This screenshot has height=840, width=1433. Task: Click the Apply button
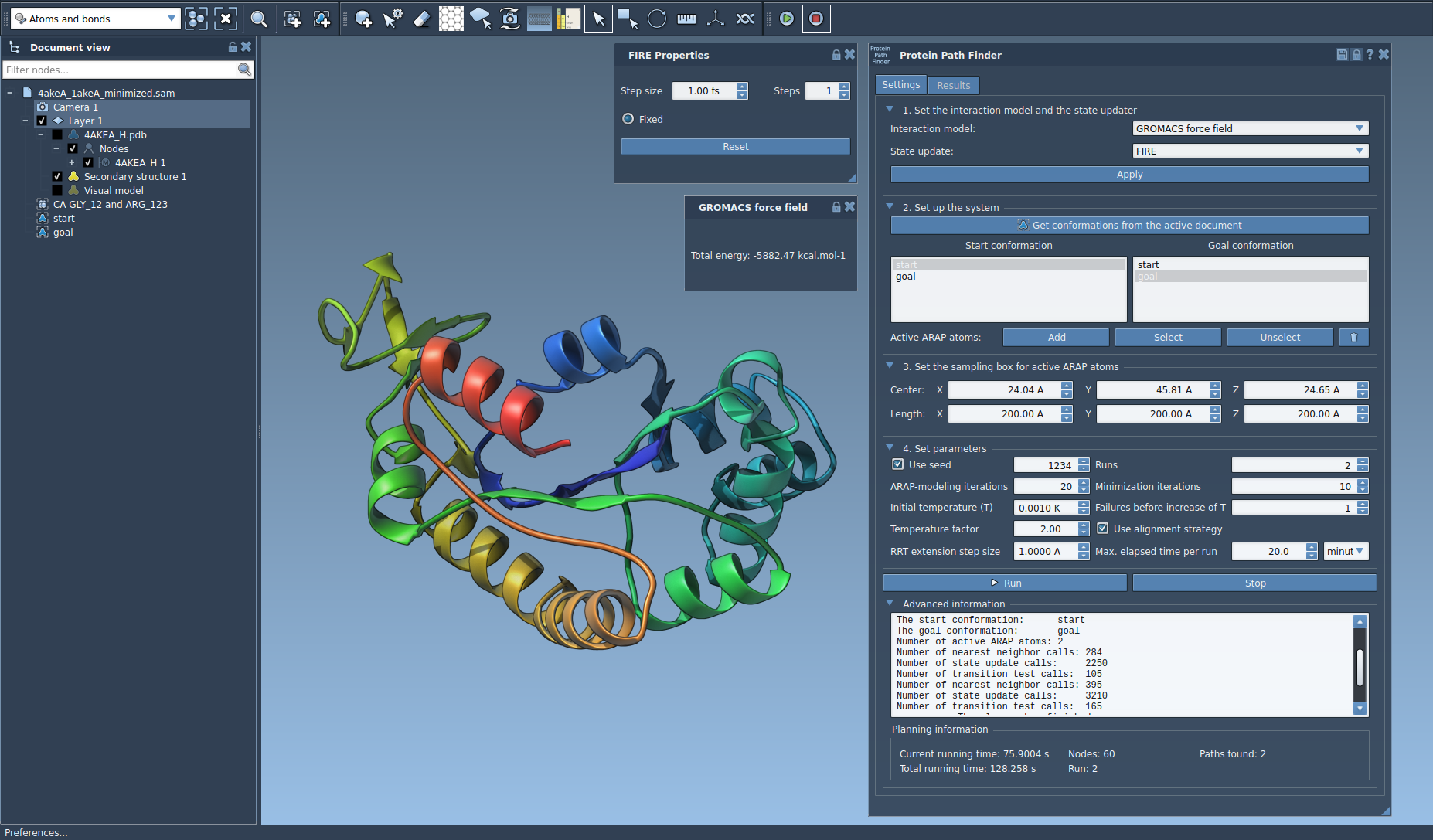pyautogui.click(x=1129, y=175)
